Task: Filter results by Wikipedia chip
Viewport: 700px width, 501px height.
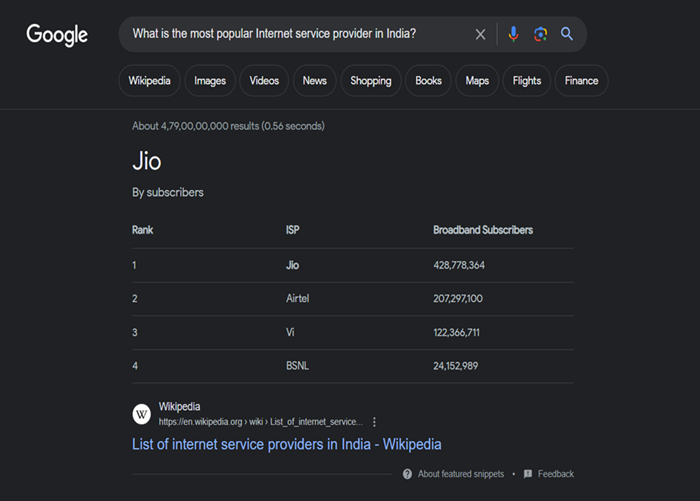Action: point(149,81)
